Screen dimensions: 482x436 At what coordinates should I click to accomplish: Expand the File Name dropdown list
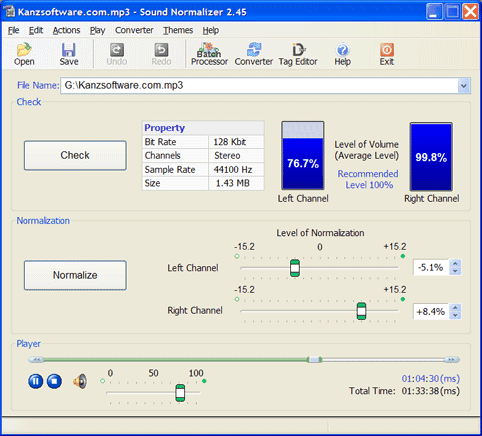point(464,86)
